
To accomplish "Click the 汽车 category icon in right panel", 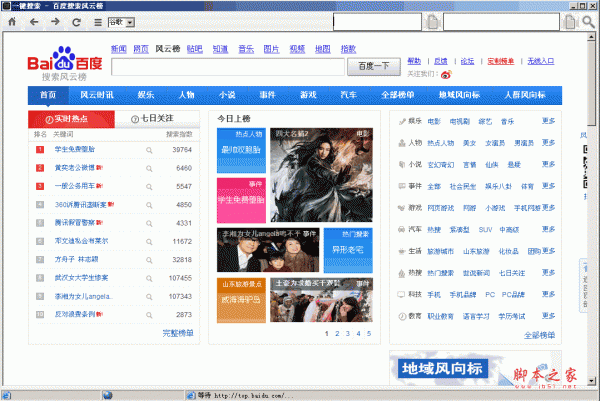I will (x=402, y=230).
